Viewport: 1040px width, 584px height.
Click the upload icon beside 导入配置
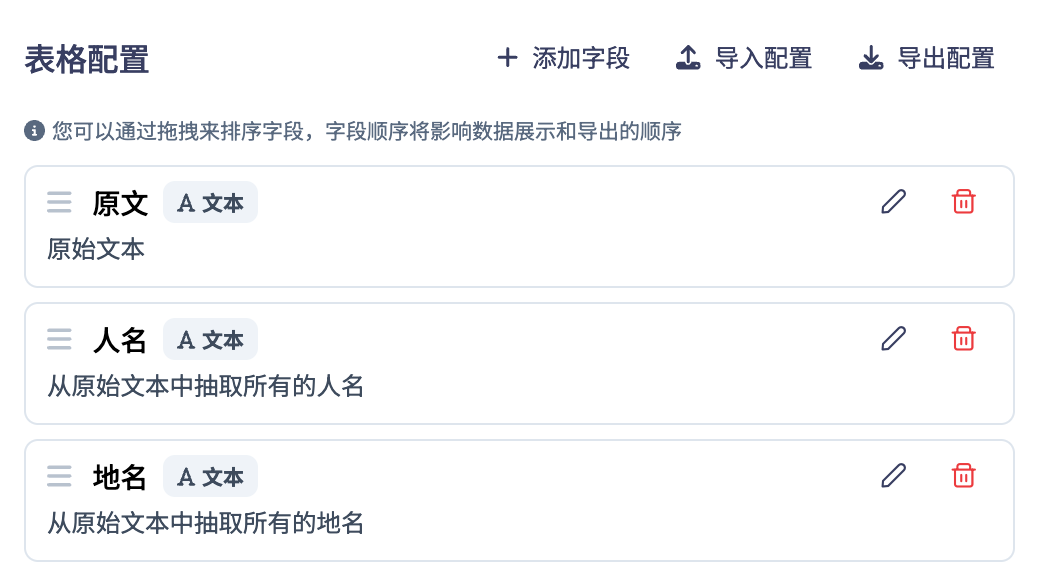(x=687, y=59)
